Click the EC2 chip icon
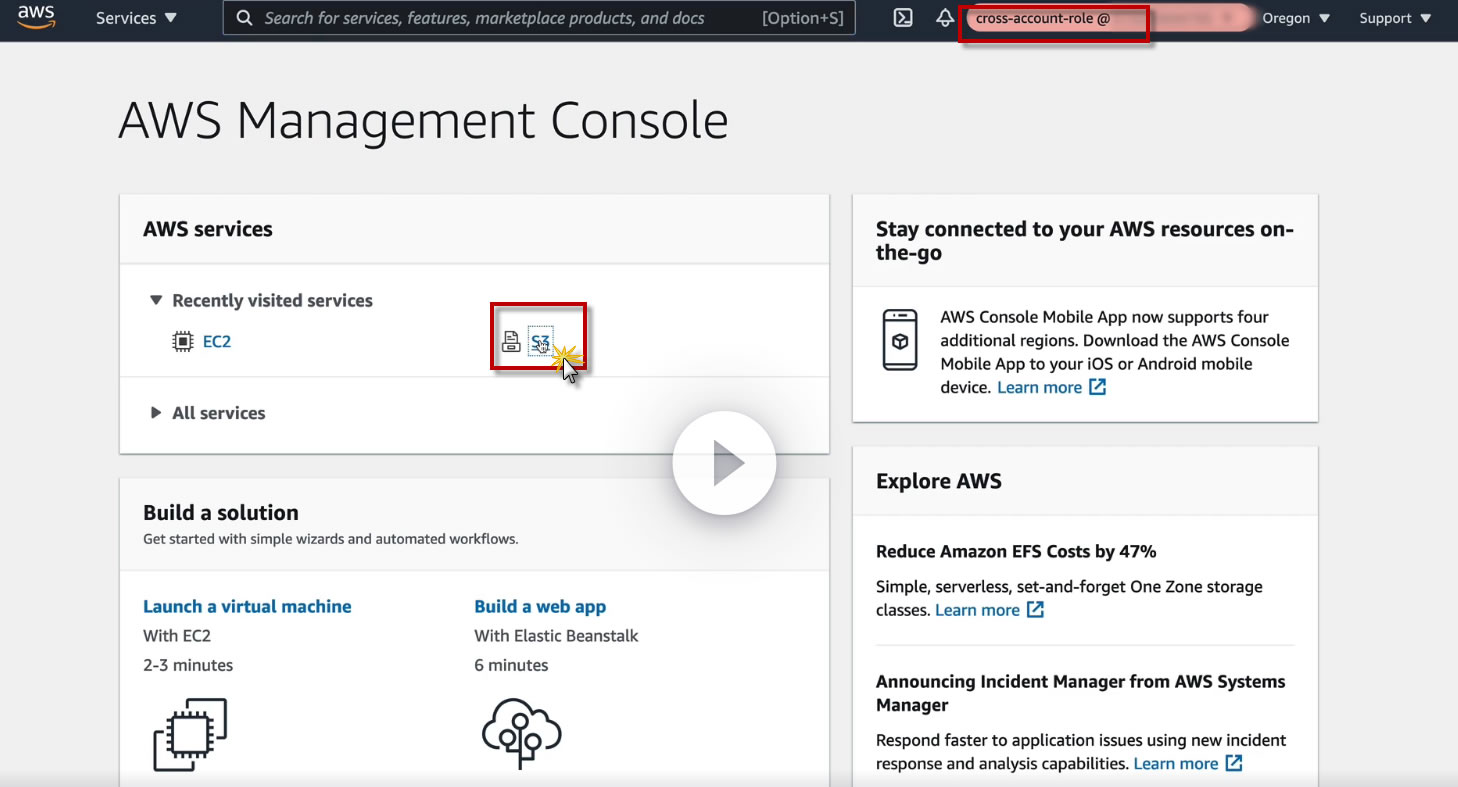Screen dimensions: 1458x787 click(182, 342)
